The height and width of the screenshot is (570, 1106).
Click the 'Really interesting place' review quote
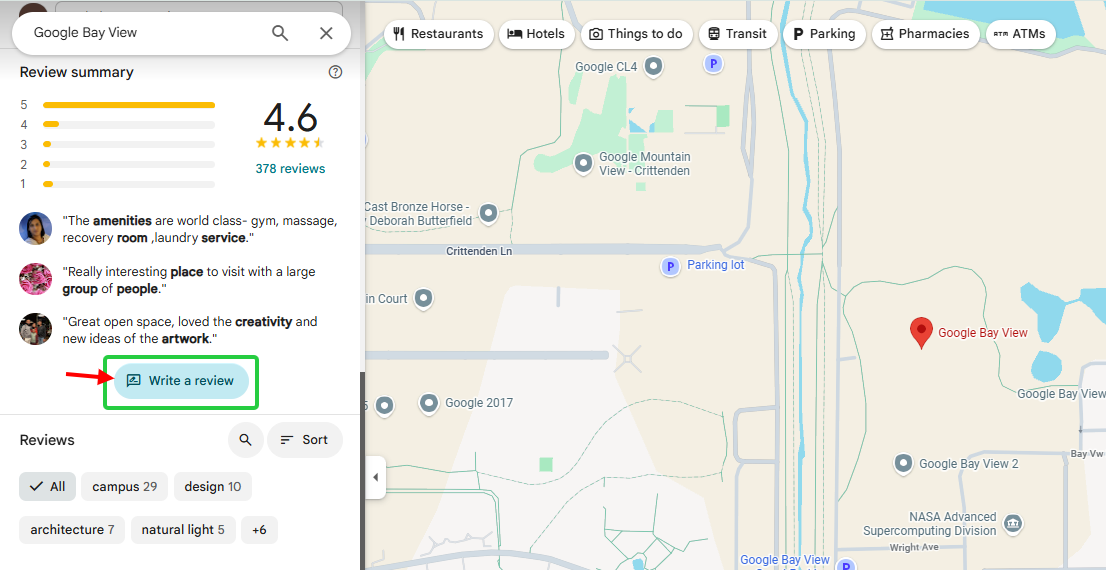[189, 280]
